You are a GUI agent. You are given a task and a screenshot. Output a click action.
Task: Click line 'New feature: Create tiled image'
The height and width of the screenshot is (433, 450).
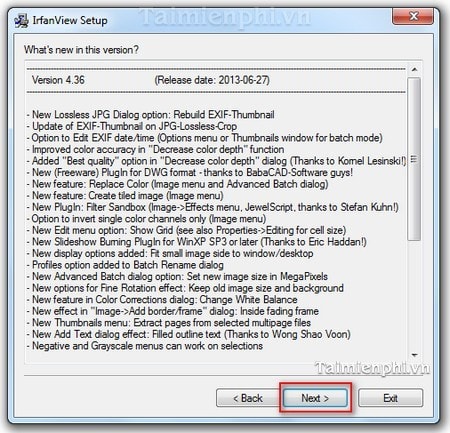point(125,196)
